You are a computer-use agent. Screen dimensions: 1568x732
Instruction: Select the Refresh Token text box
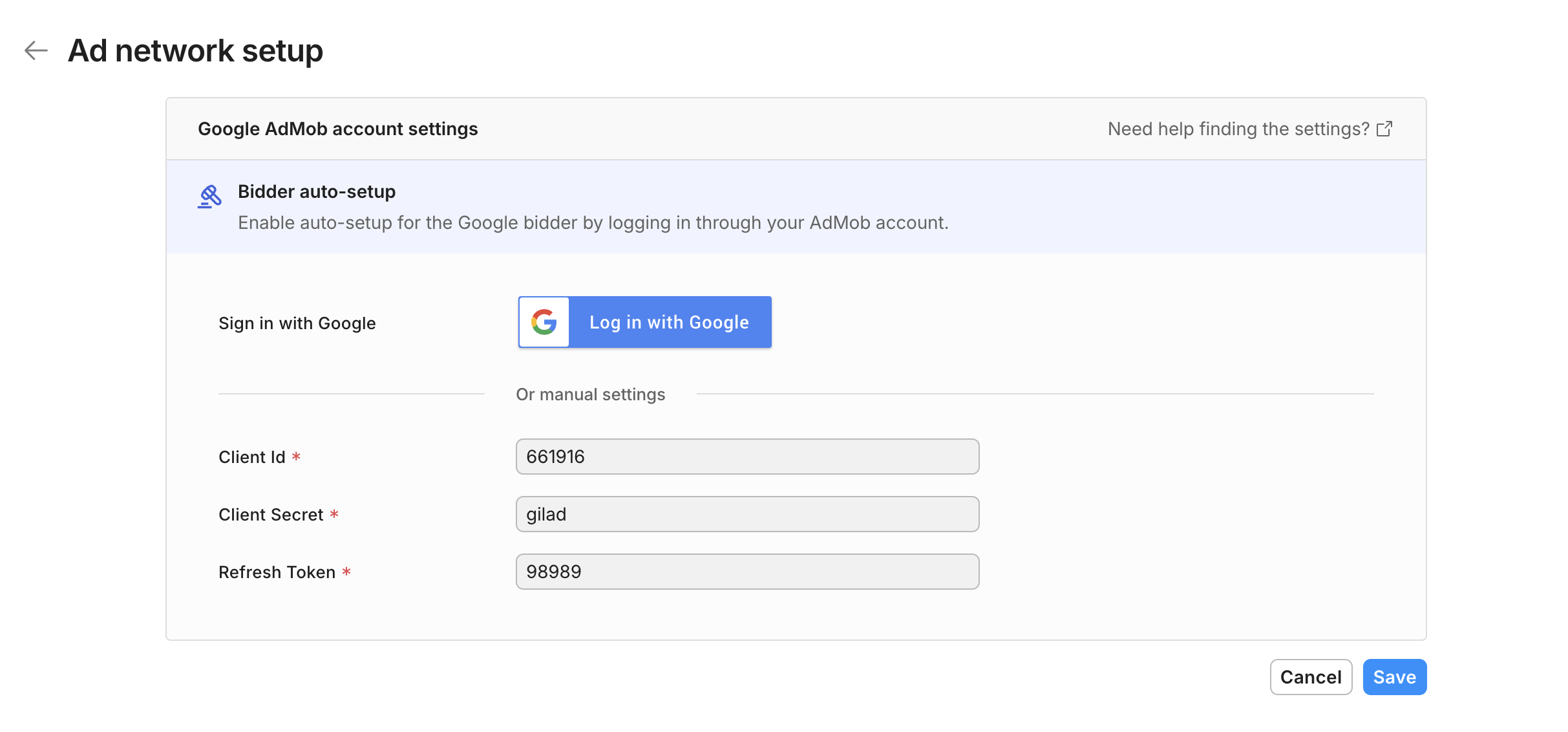747,572
